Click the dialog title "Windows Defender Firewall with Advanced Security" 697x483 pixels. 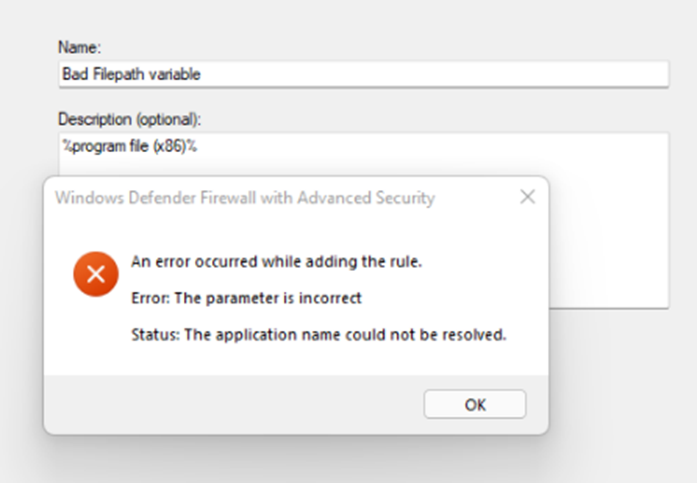pos(245,198)
